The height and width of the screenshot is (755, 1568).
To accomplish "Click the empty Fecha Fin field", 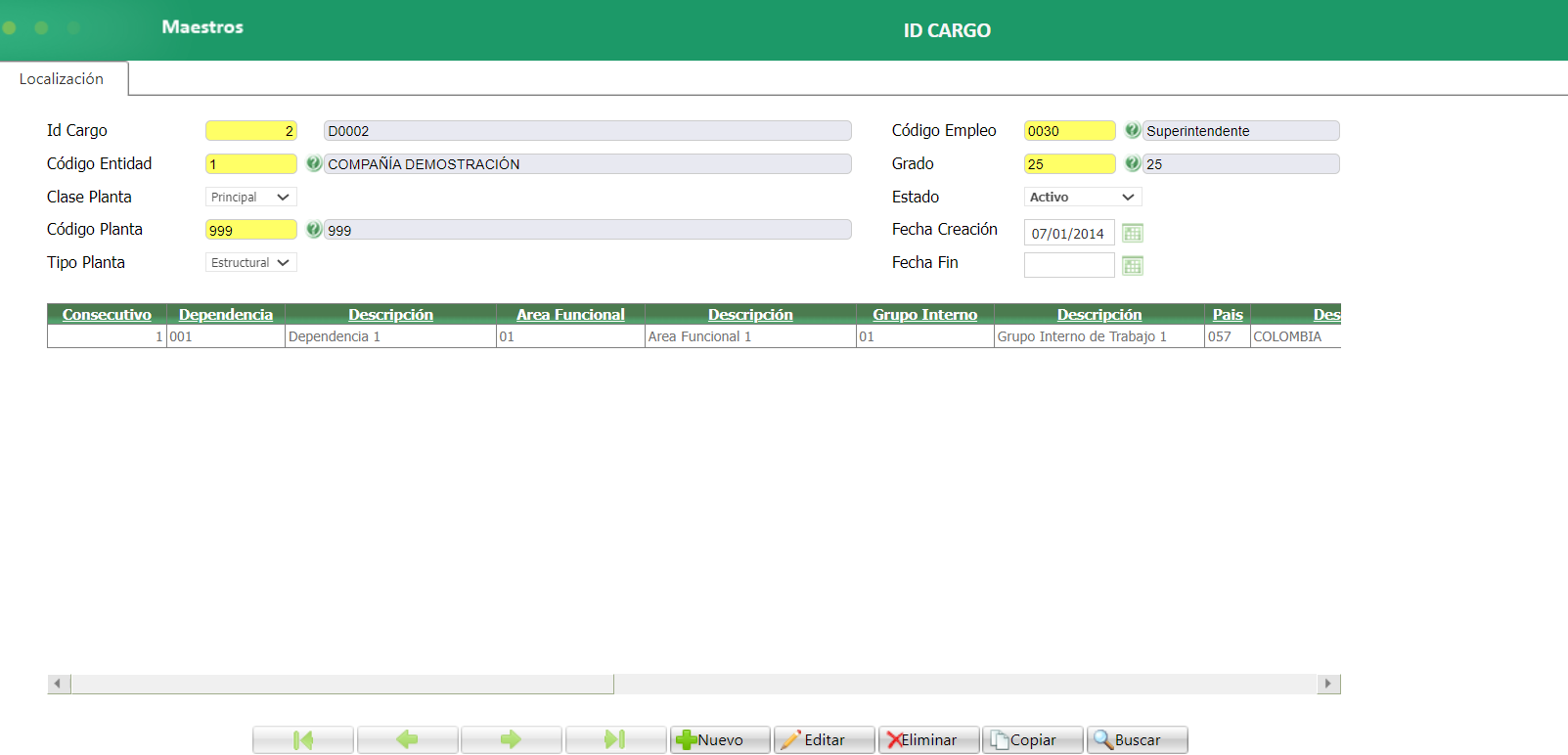I will coord(1069,265).
